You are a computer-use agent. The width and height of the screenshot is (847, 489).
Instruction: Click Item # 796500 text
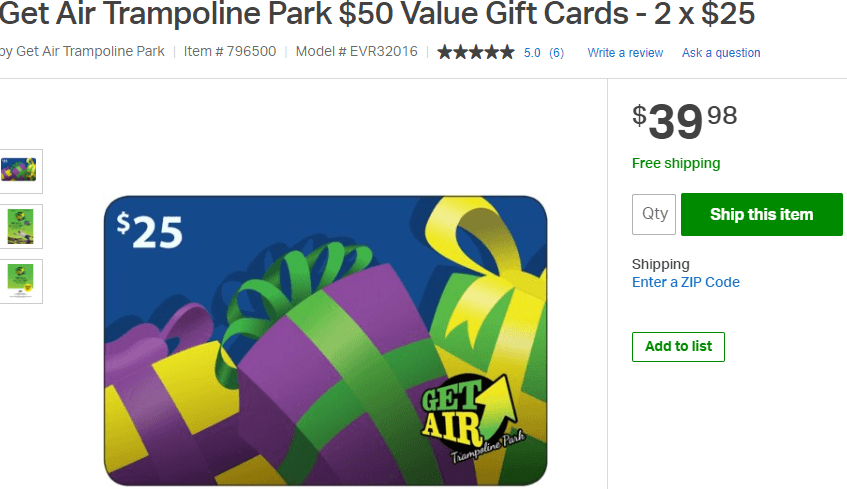pyautogui.click(x=230, y=51)
